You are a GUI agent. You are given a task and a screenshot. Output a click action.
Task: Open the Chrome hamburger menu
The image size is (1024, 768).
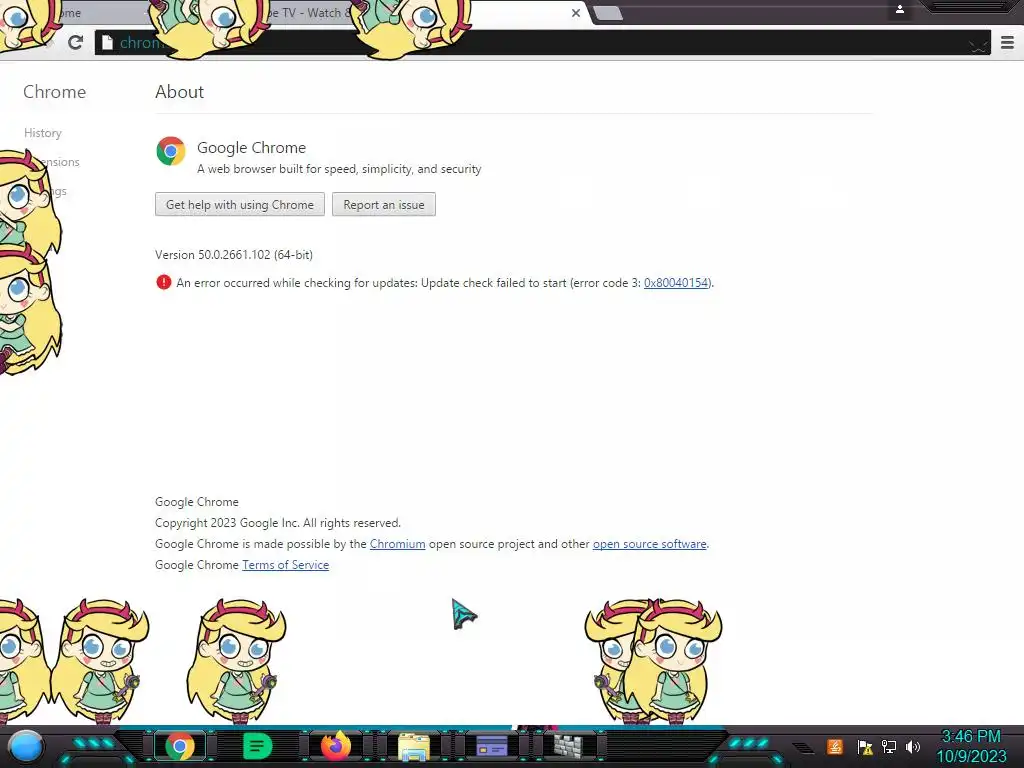coord(1007,43)
